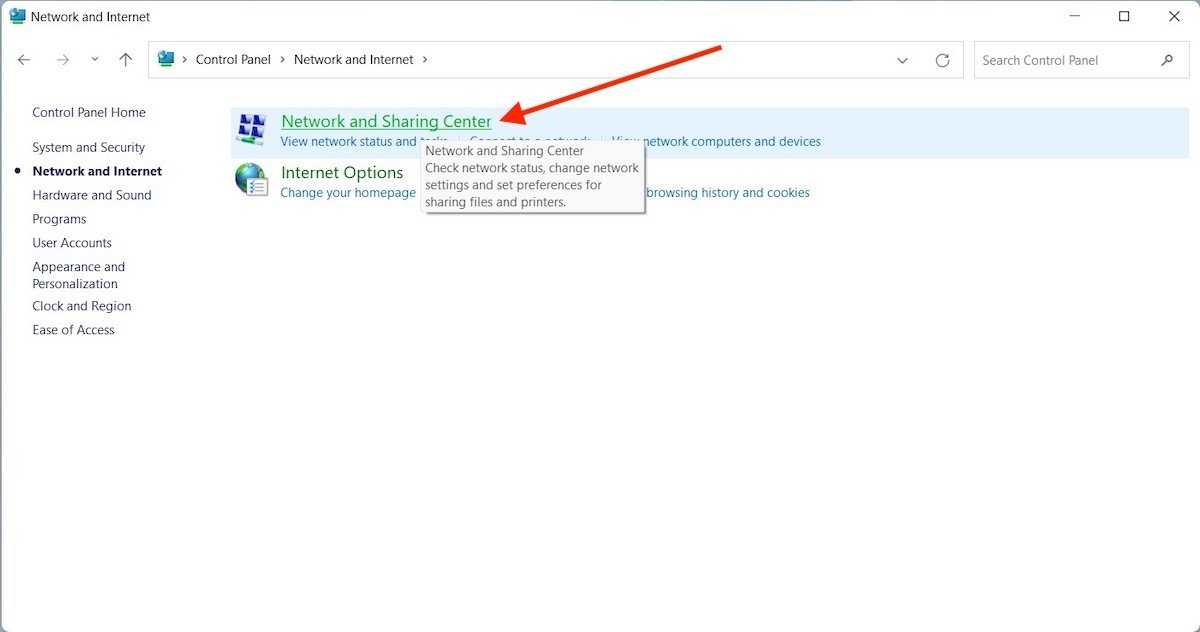
Task: Go to Control Panel Home
Action: pyautogui.click(x=88, y=112)
